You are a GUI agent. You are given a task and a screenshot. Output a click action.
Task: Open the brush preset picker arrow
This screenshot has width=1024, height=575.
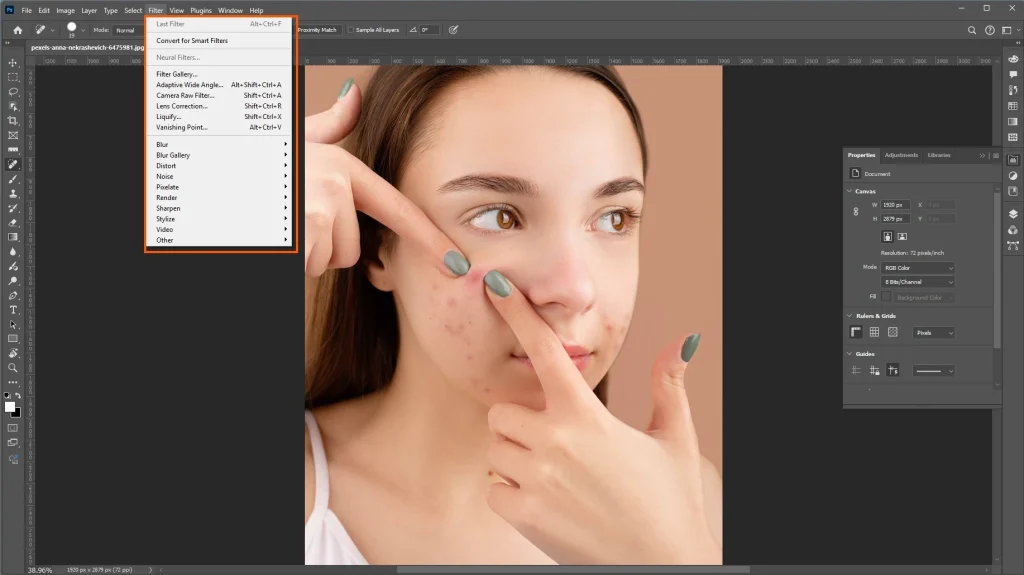click(x=83, y=30)
